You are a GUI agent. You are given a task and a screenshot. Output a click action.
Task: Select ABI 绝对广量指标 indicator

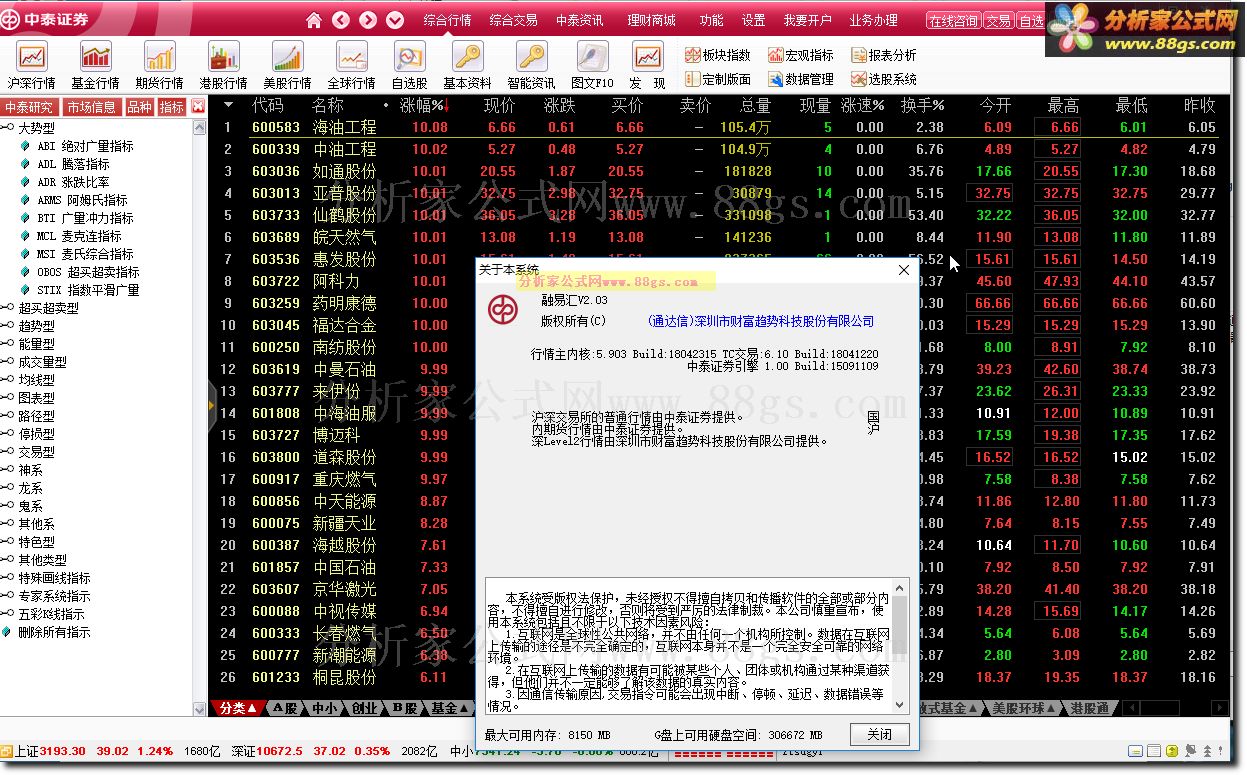(x=85, y=146)
